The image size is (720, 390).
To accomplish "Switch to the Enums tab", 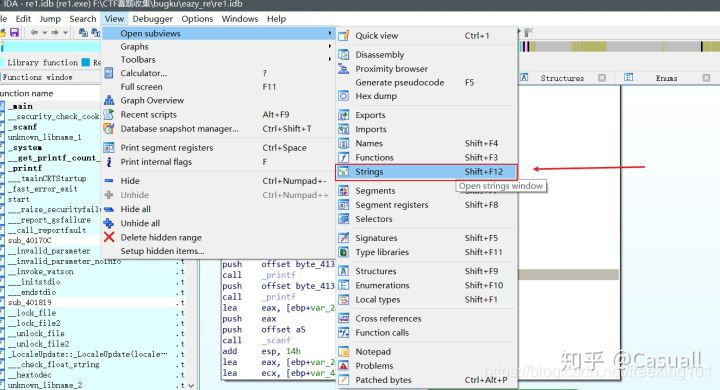I will click(666, 78).
